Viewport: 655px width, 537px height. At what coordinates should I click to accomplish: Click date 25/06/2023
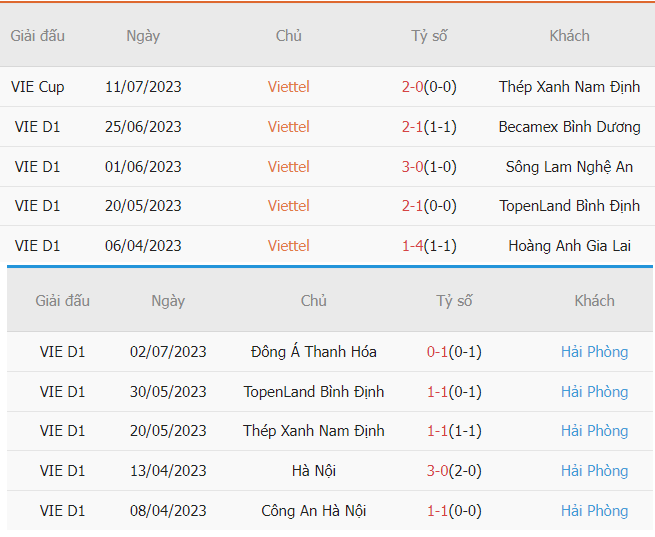[143, 127]
